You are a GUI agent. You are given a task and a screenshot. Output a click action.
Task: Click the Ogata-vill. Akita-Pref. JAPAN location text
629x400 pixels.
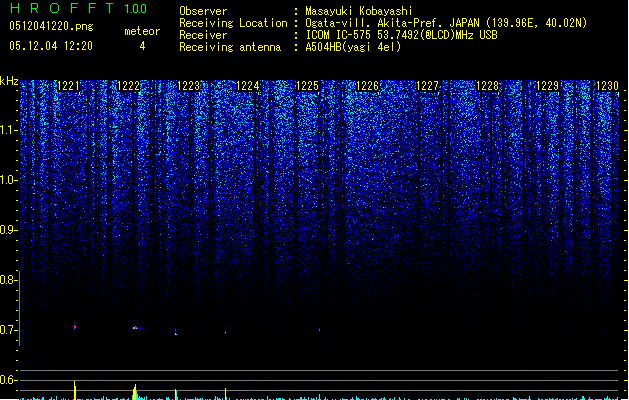446,23
